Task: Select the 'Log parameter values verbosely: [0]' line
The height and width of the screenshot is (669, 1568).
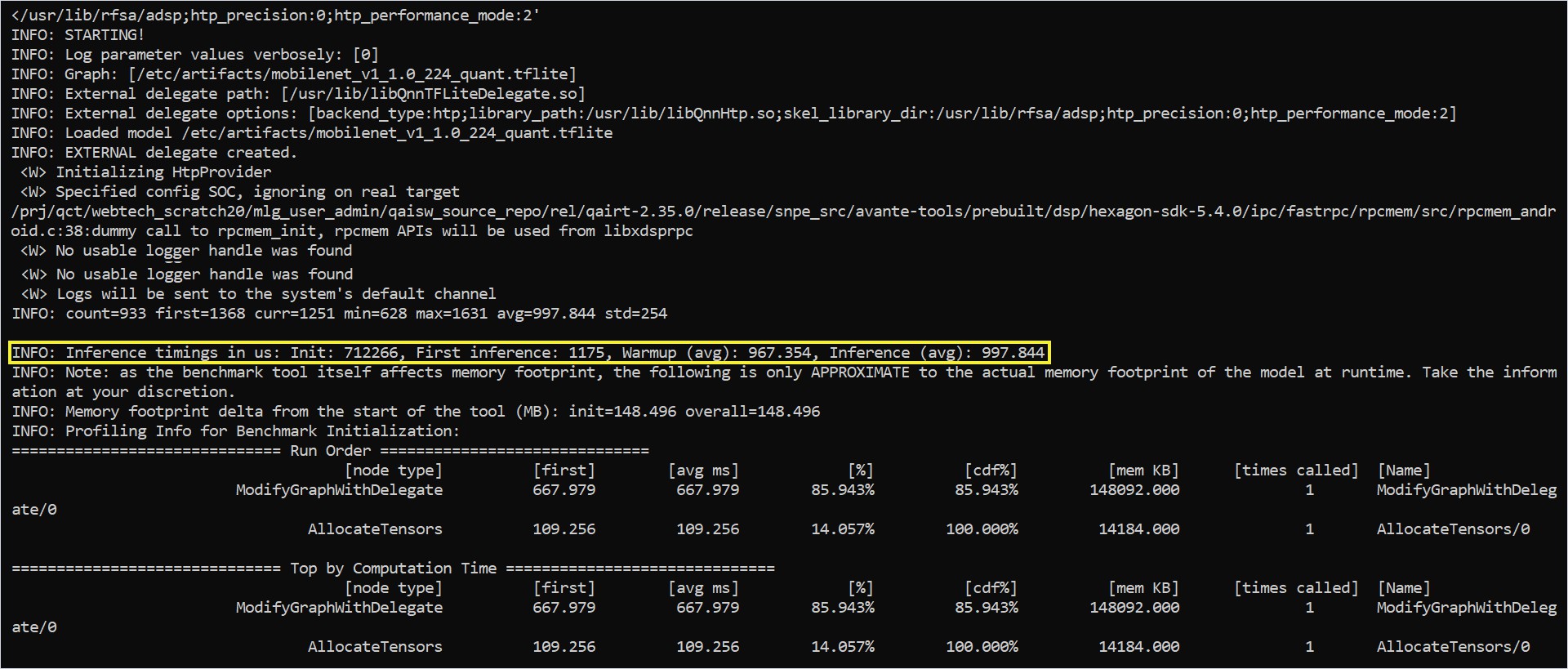Action: click(194, 55)
